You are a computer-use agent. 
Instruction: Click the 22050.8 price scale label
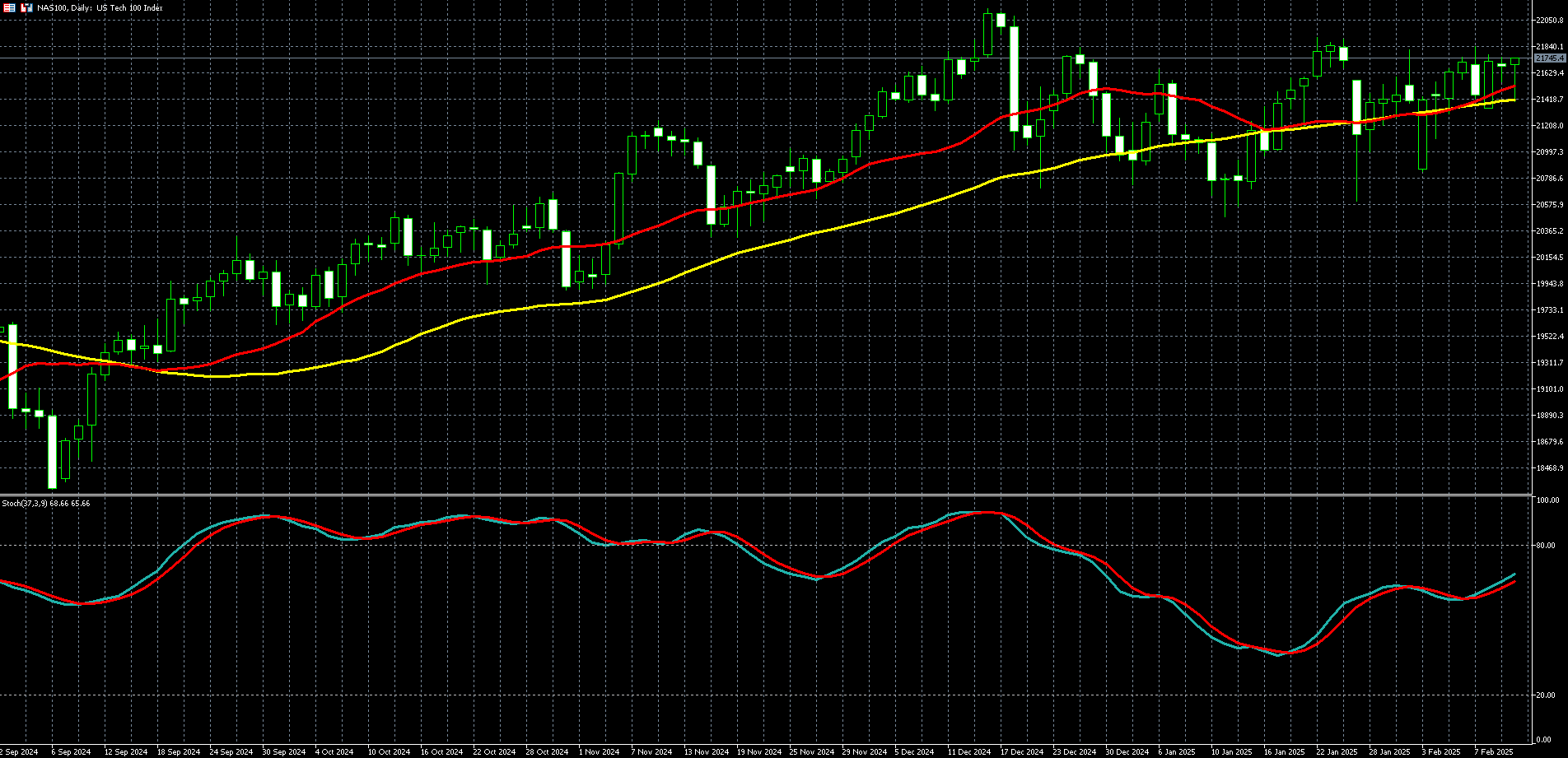1550,21
